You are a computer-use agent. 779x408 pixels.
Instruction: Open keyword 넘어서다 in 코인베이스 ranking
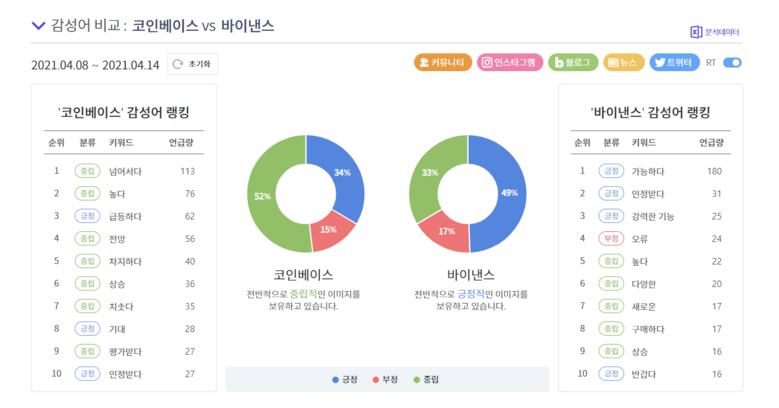[125, 171]
